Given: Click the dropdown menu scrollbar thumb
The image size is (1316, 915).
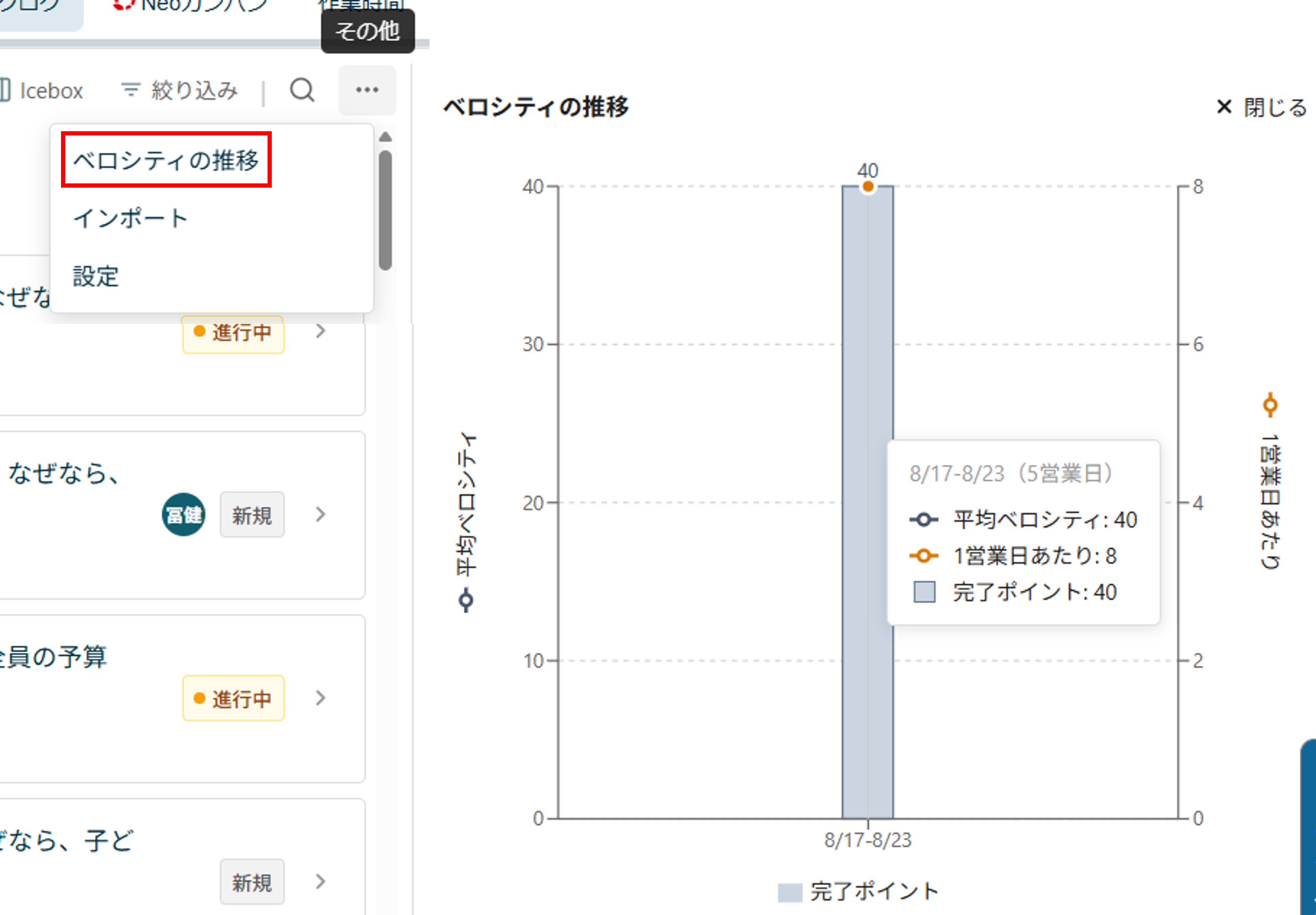Looking at the screenshot, I should (386, 210).
